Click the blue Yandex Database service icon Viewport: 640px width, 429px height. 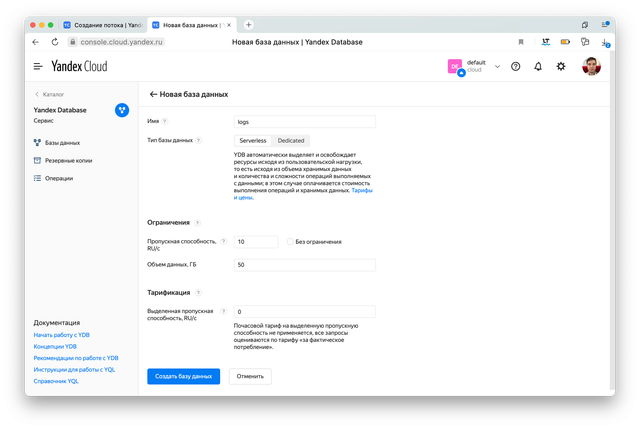click(x=121, y=110)
